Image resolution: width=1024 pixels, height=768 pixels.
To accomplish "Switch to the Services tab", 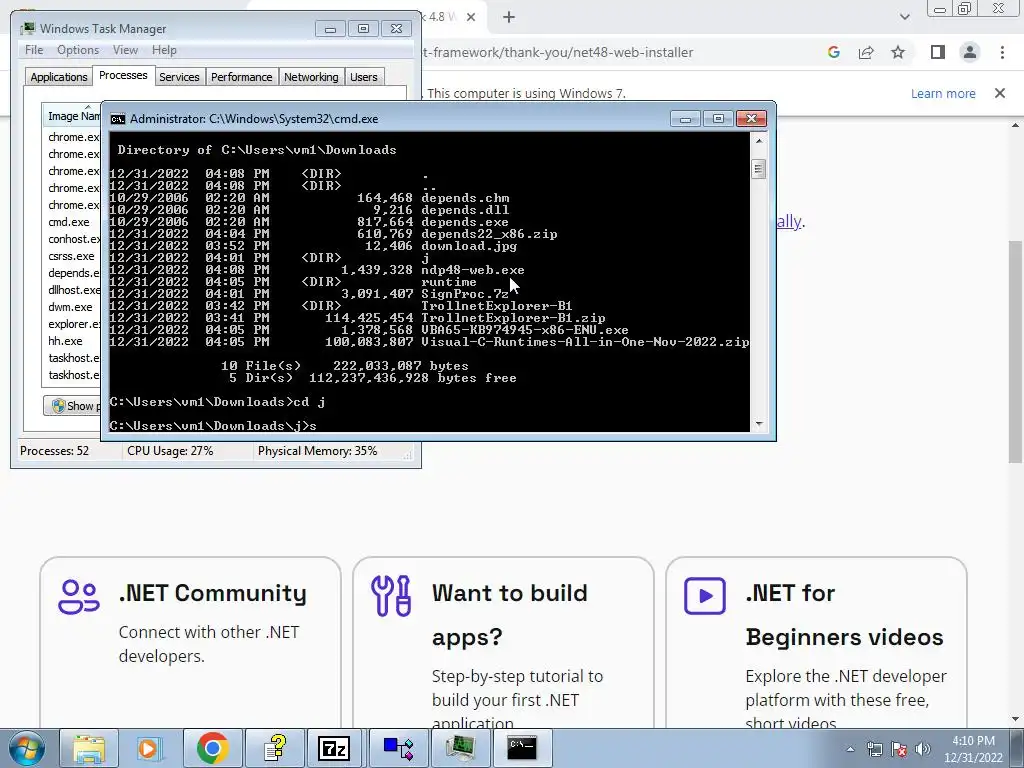I will click(179, 77).
